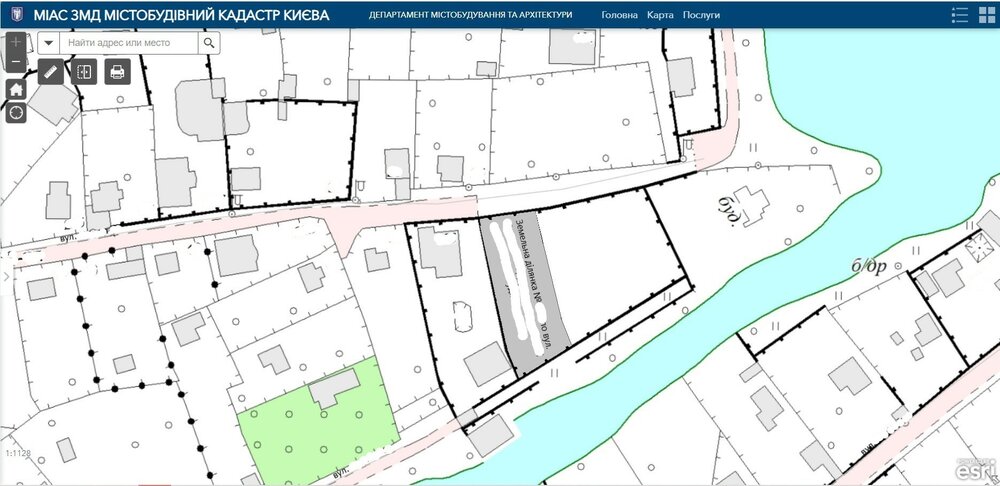Zoom out using the minus button
This screenshot has width=1000, height=486.
(16, 63)
